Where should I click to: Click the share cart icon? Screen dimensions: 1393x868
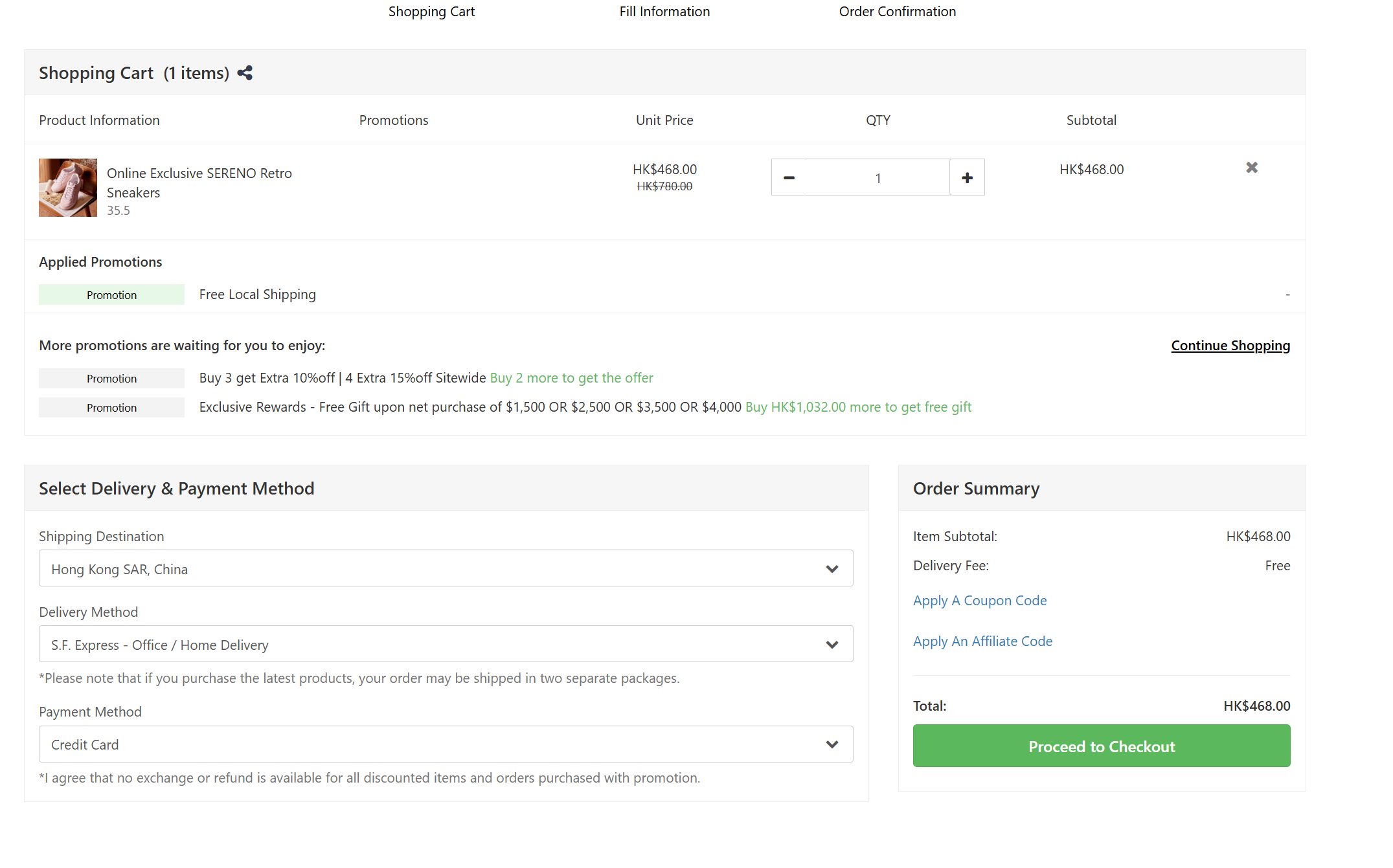tap(245, 73)
